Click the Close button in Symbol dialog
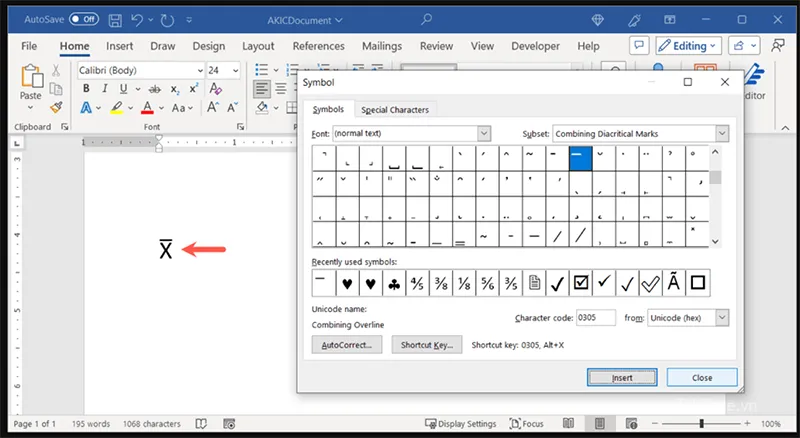 point(702,378)
